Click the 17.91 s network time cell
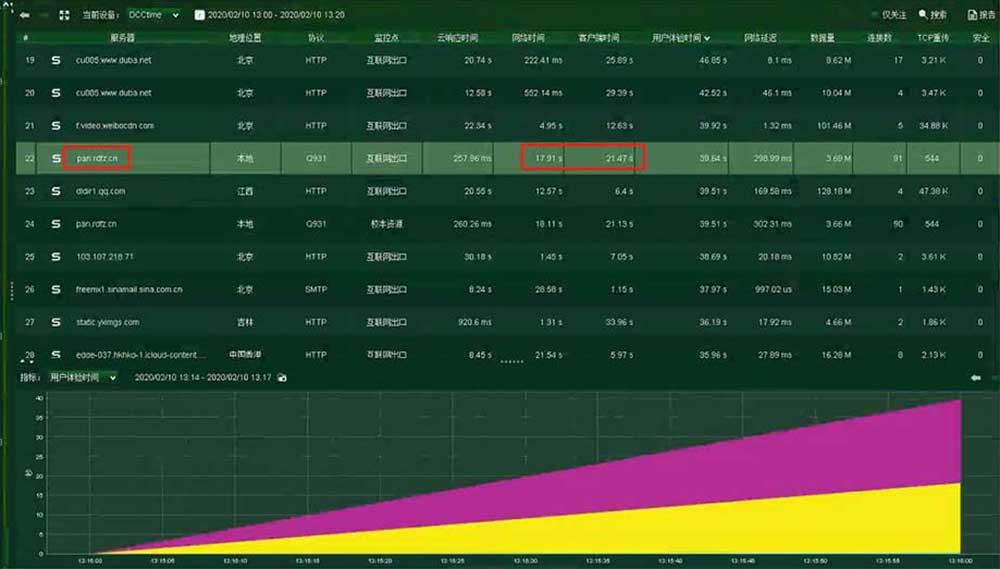 point(548,158)
